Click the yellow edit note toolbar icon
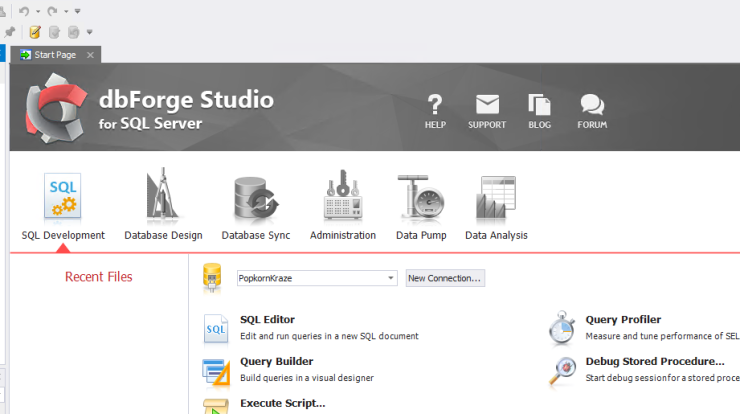This screenshot has height=414, width=740. coord(35,32)
